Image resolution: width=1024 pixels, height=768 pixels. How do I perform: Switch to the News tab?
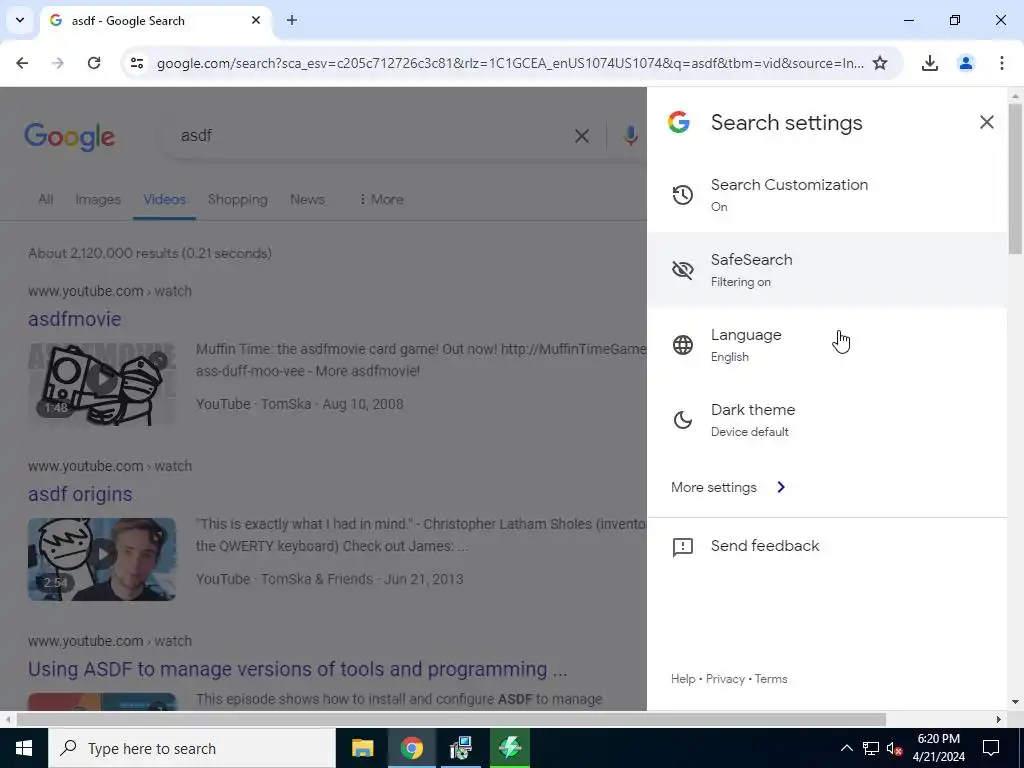point(307,199)
